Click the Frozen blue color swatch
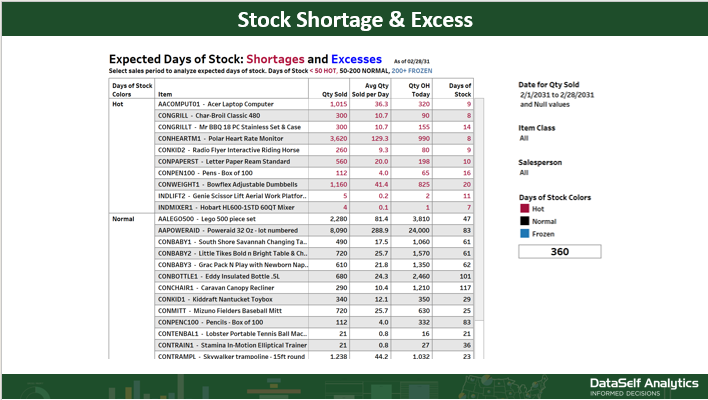Viewport: 708px width, 400px height. tap(524, 234)
